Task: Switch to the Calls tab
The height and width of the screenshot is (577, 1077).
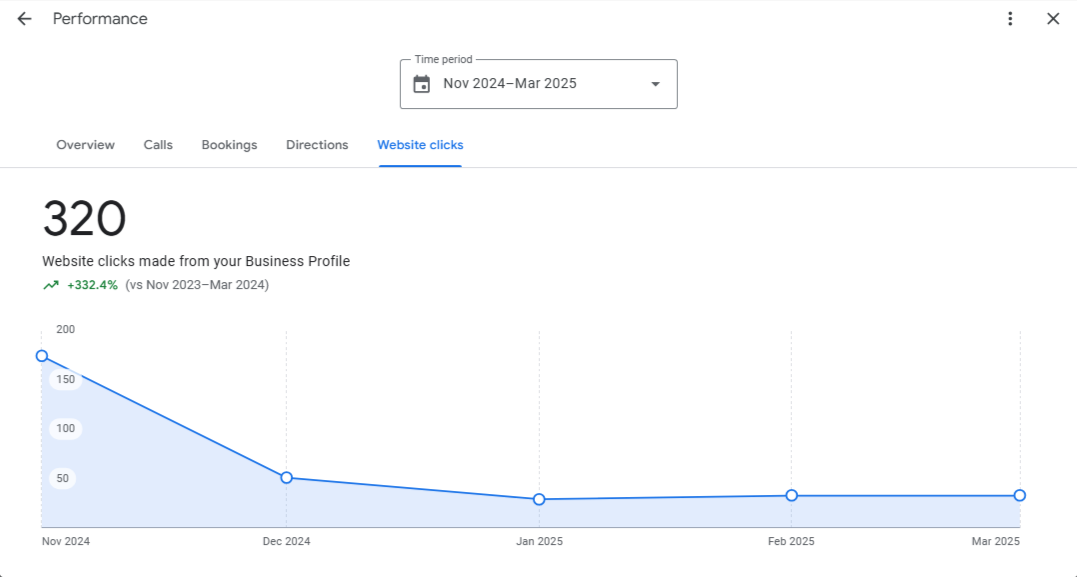Action: [158, 145]
